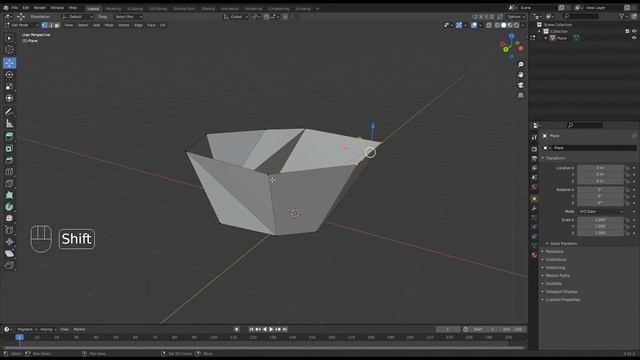Viewport: 640px width, 360px height.
Task: Select the Knife tool
Action: pos(9,184)
